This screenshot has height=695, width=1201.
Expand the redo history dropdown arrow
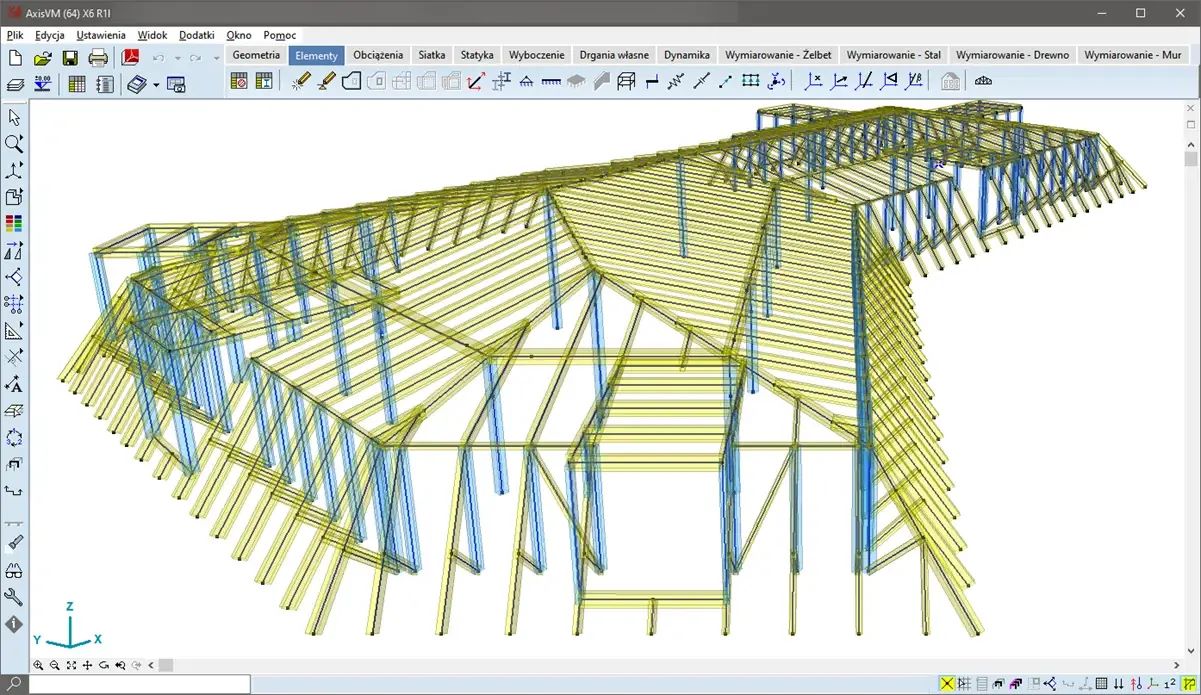coord(216,59)
